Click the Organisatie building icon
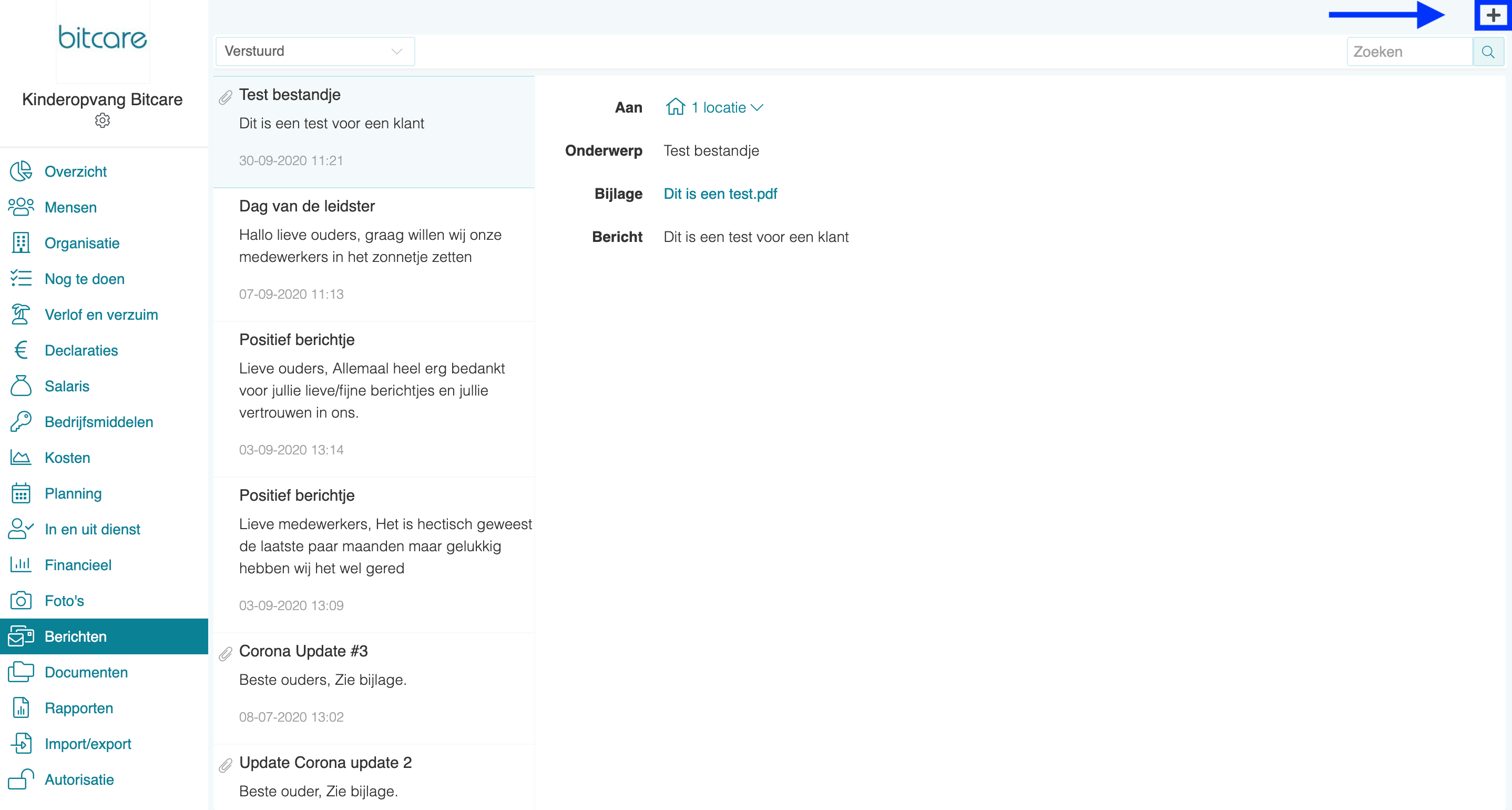 [x=21, y=242]
